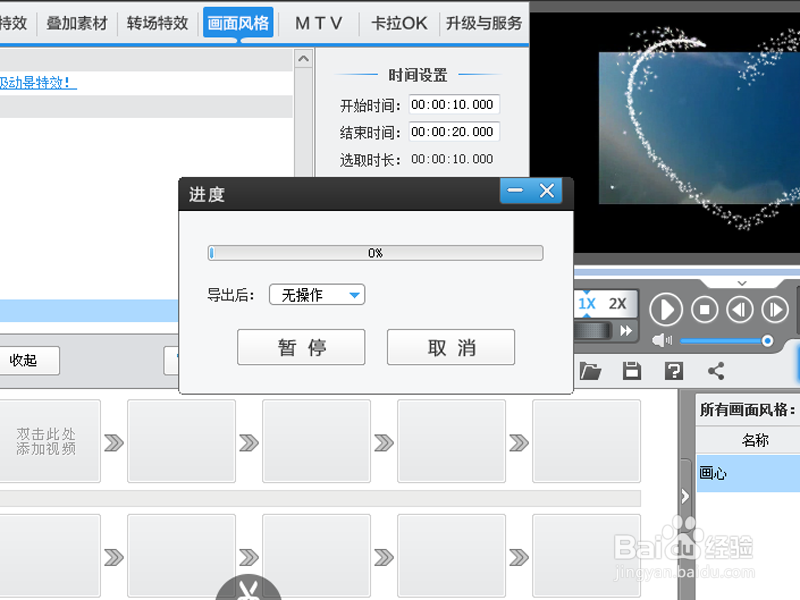Open project with the folder icon
Viewport: 800px width, 600px height.
tap(590, 371)
